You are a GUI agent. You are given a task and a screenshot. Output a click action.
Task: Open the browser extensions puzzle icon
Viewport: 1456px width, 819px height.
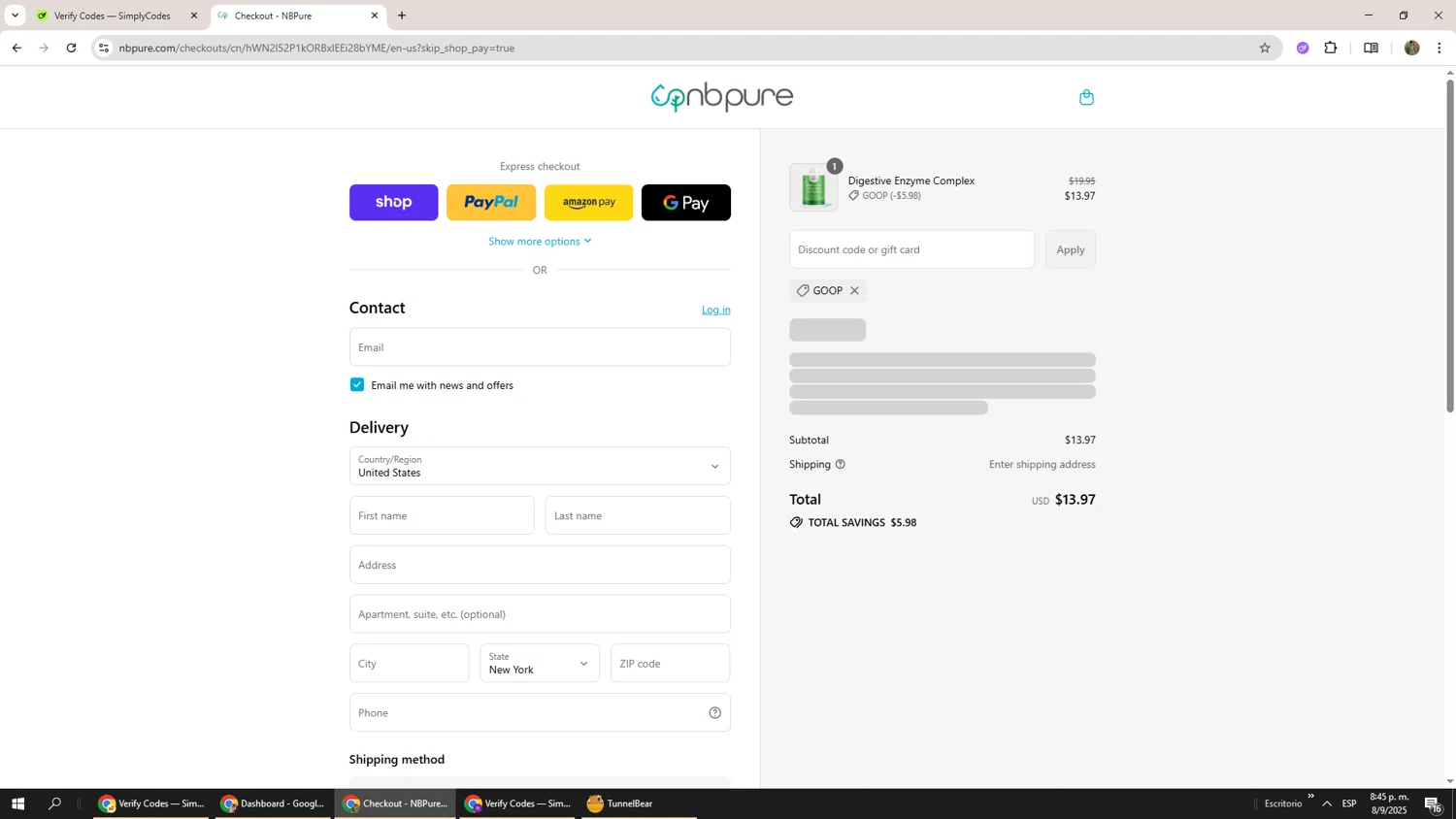[x=1331, y=48]
